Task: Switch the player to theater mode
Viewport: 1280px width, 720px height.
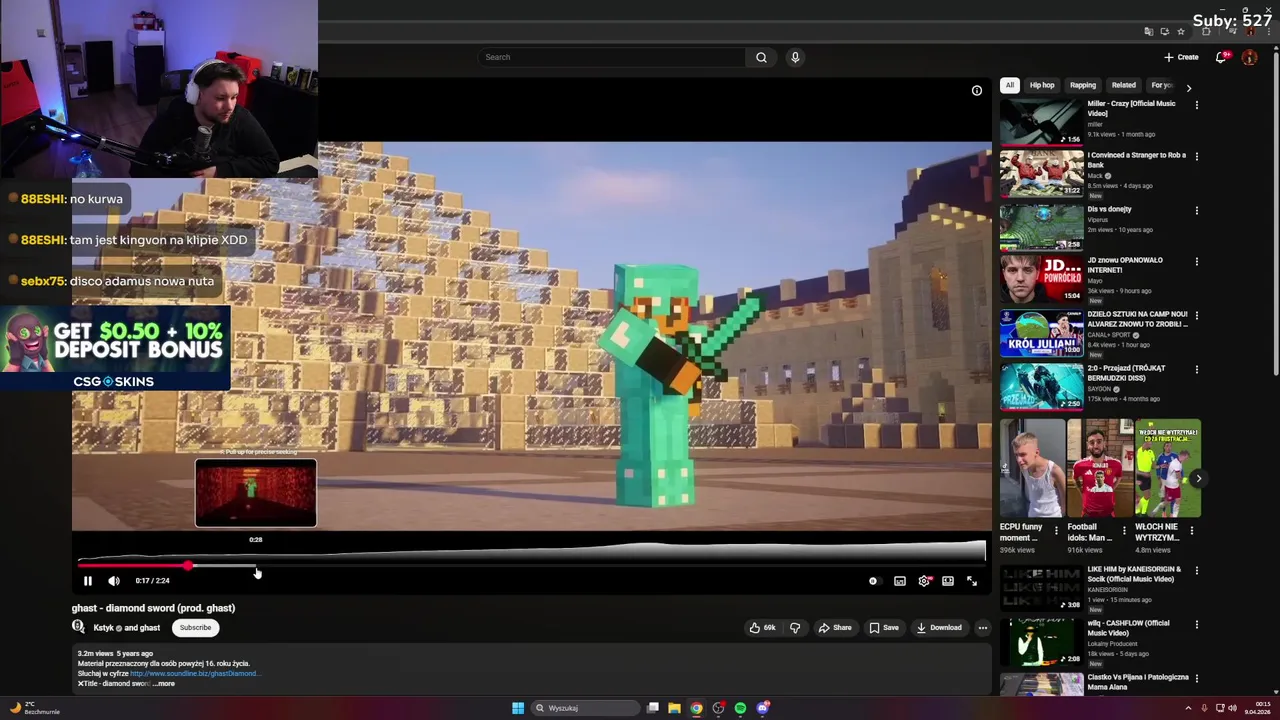Action: click(948, 581)
